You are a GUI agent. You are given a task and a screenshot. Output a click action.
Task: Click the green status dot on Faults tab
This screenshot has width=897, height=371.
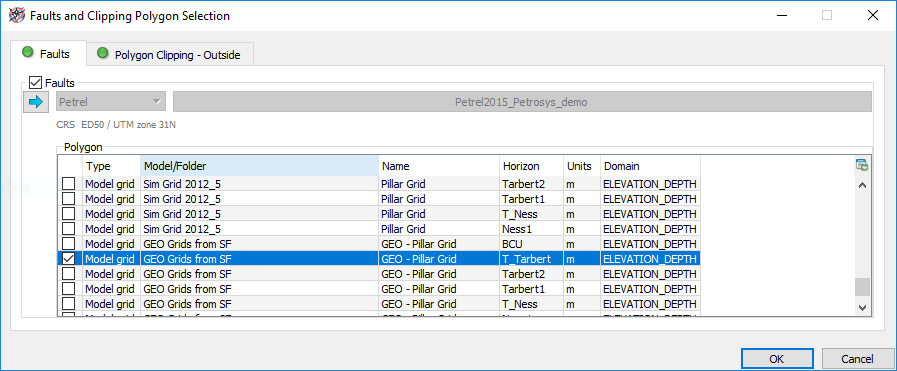point(27,54)
